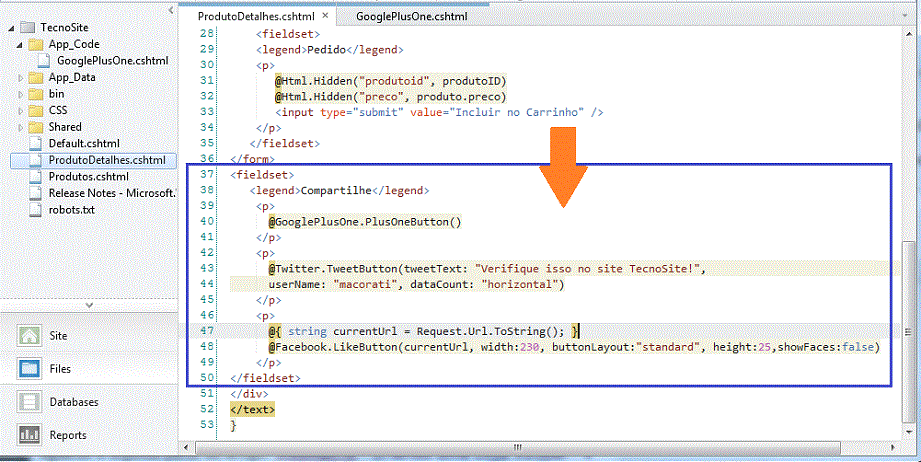The width and height of the screenshot is (921, 462).
Task: Open the Databases workspace icon
Action: pyautogui.click(x=29, y=402)
